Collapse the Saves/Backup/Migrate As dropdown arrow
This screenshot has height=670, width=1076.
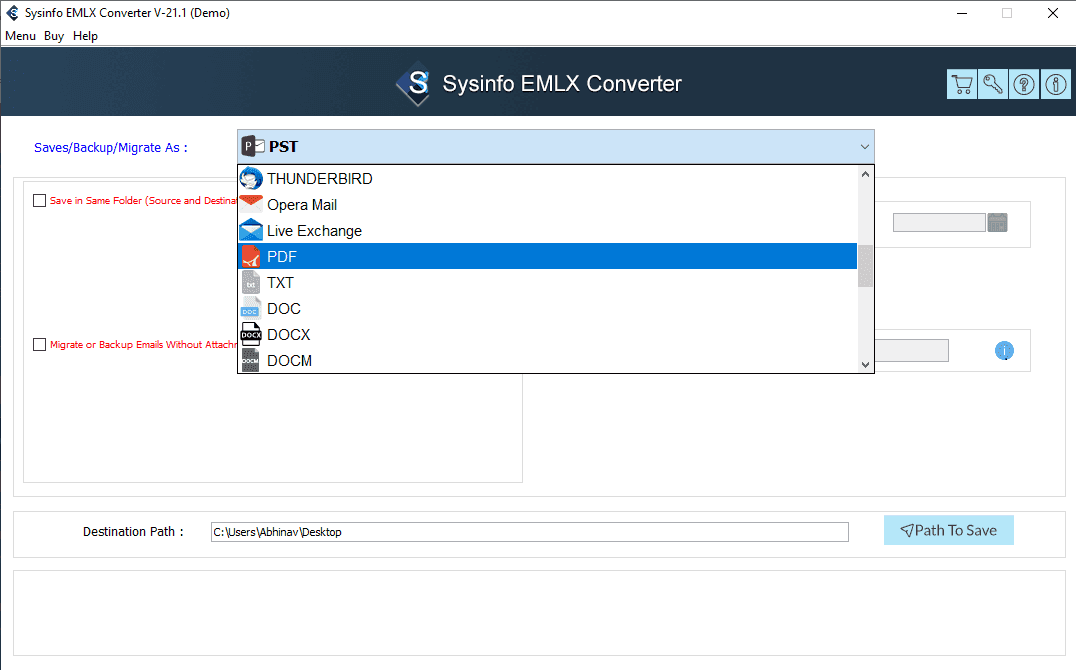(865, 147)
